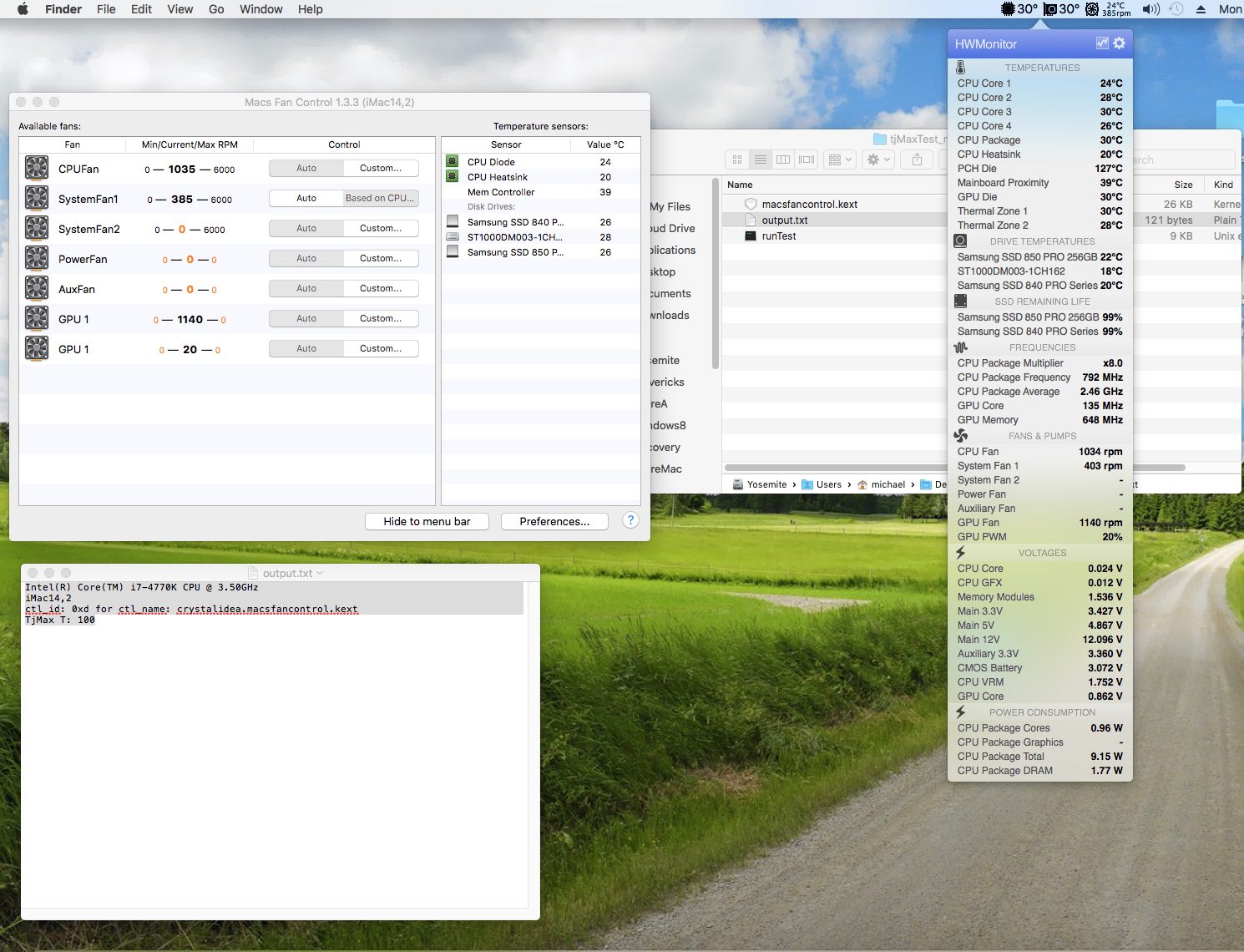Select Mem Controller sensor row
Screen dimensions: 1244x952
pyautogui.click(x=541, y=192)
